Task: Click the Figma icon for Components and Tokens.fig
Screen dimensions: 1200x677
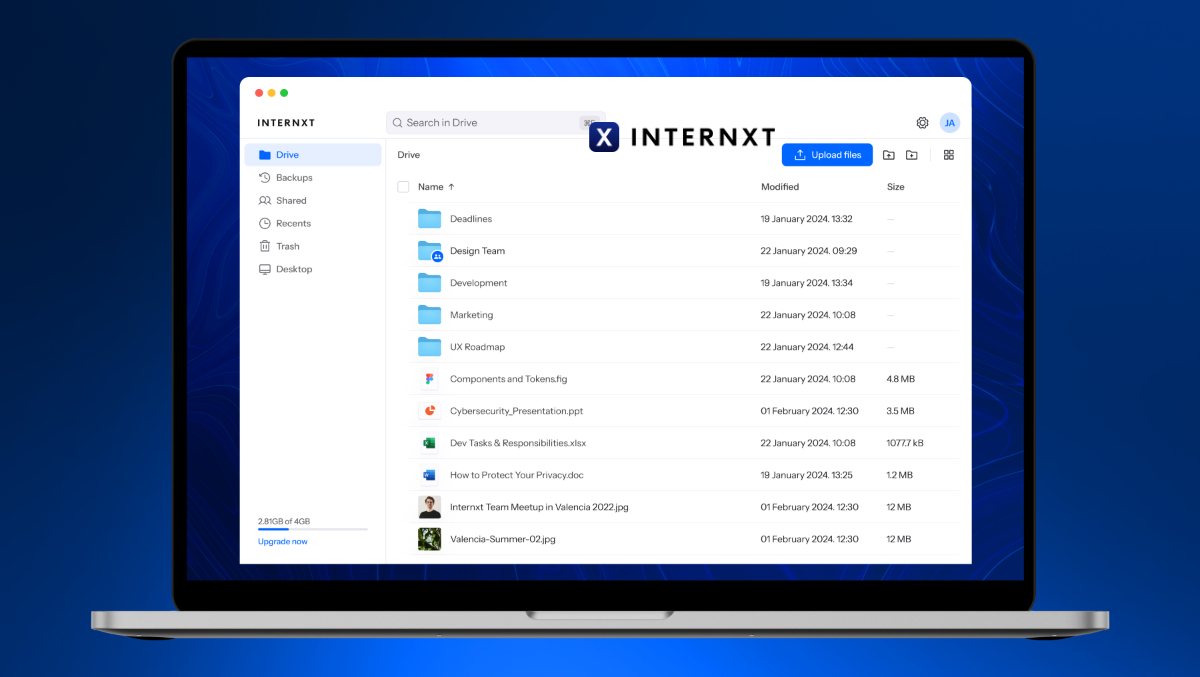Action: (429, 379)
